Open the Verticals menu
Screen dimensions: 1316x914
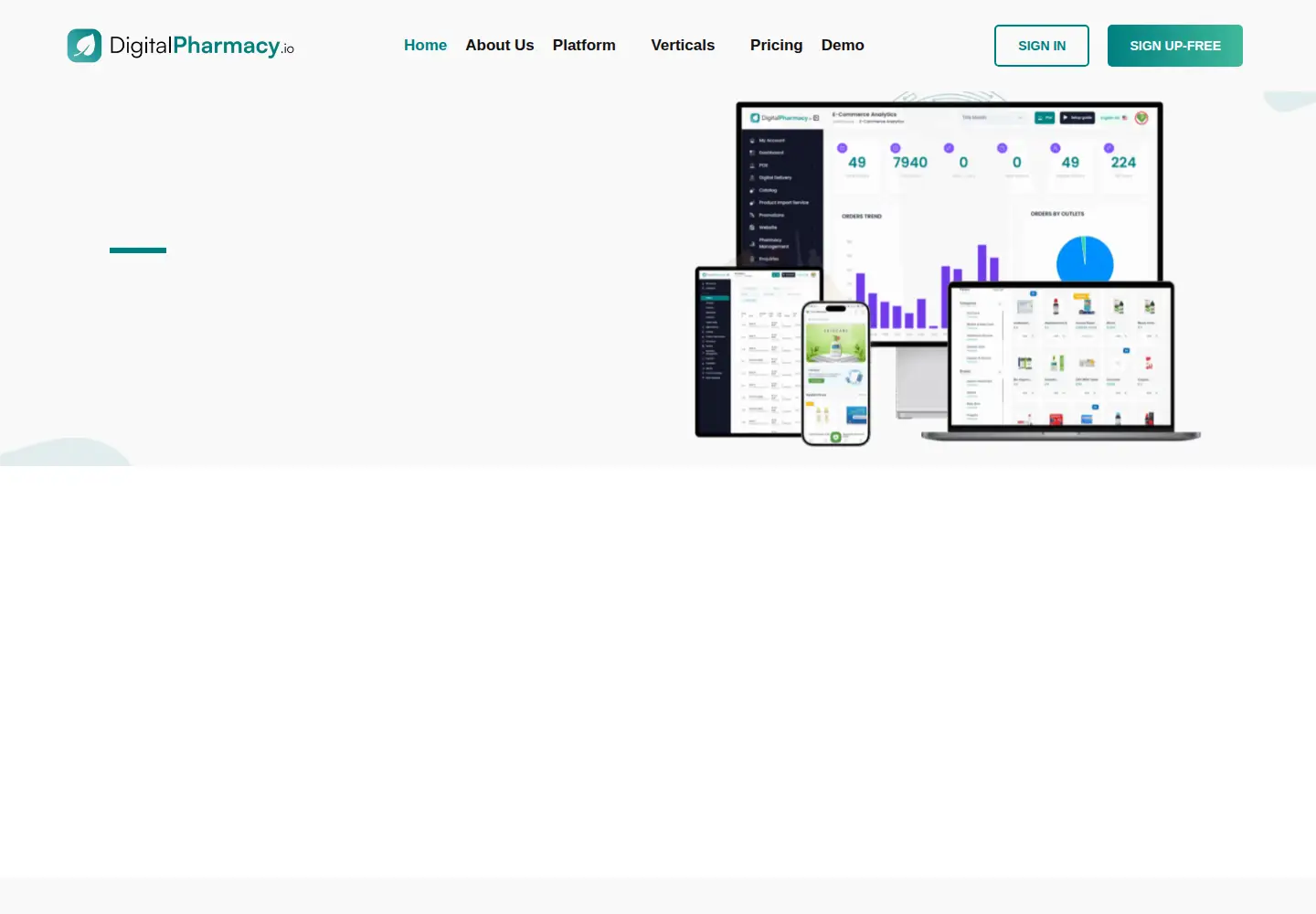pyautogui.click(x=683, y=45)
